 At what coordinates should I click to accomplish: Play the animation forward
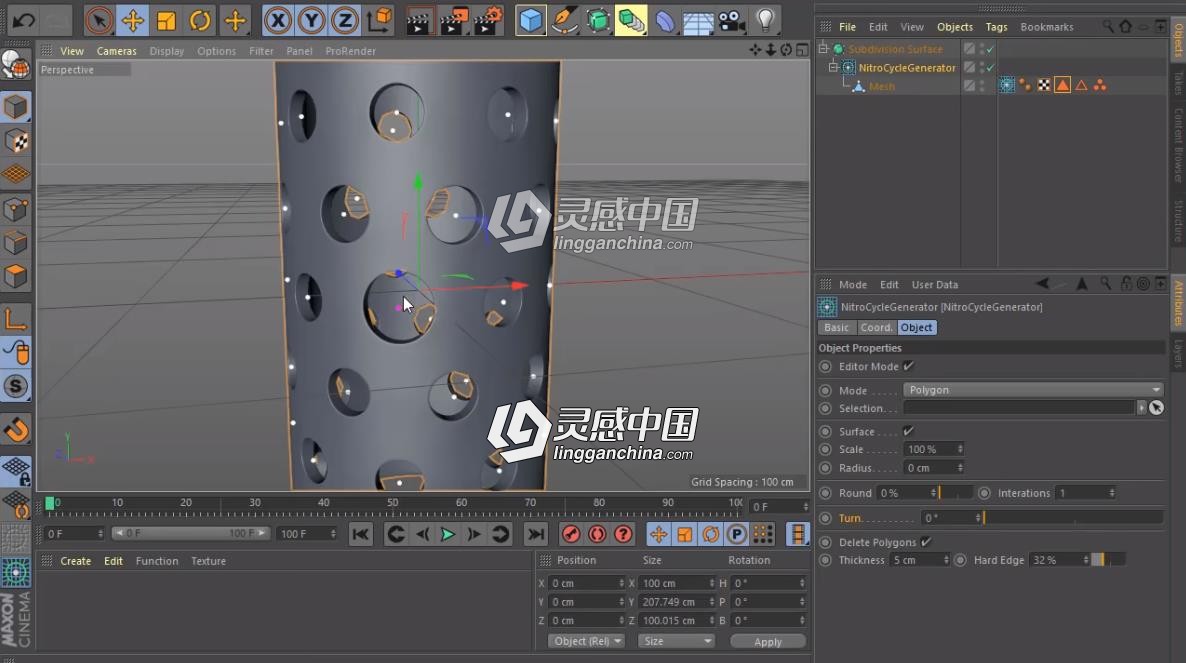tap(448, 534)
